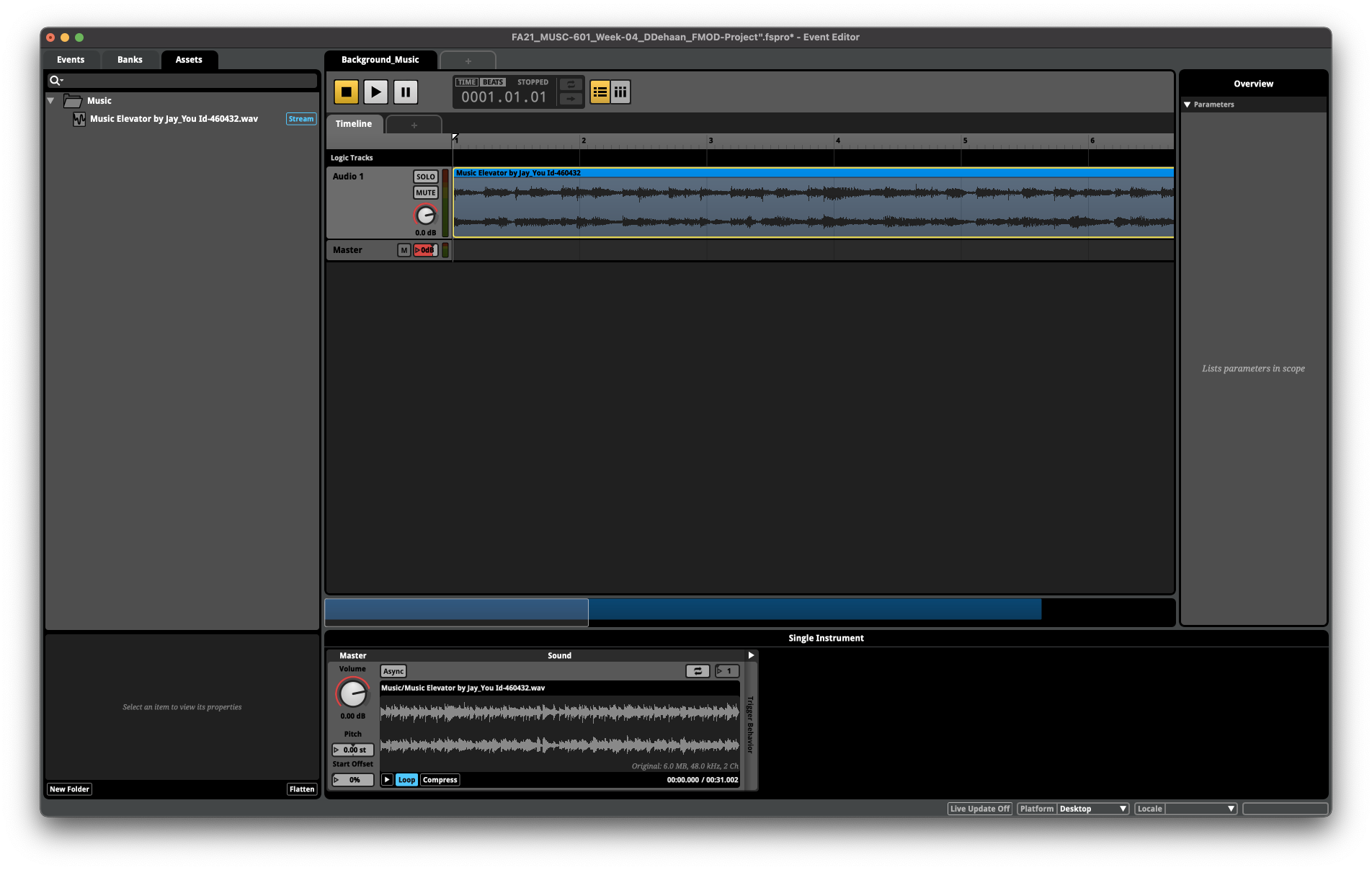Collapse the Parameters section in Overview
The image size is (1372, 870).
[x=1188, y=104]
